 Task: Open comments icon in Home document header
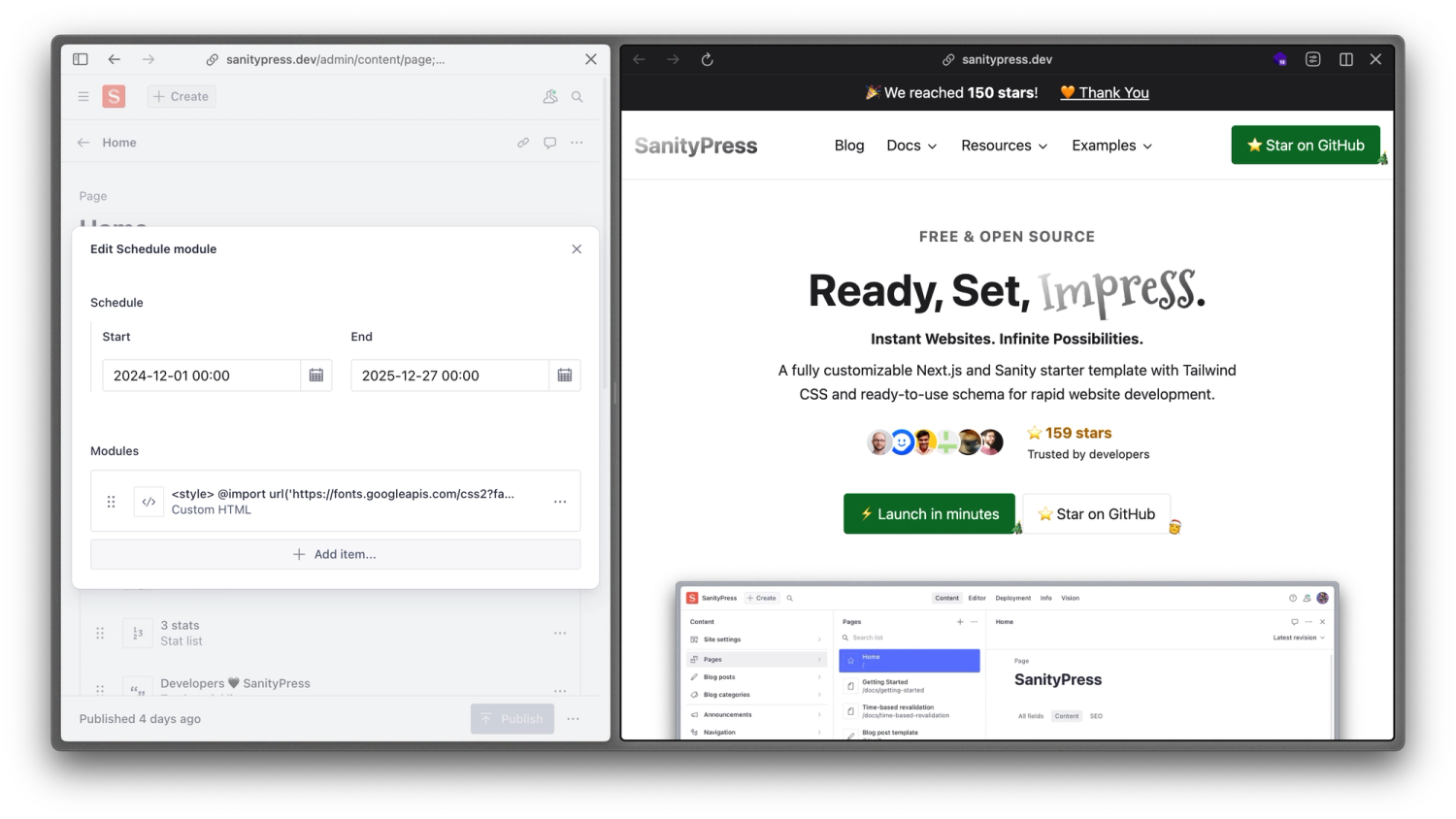click(550, 143)
